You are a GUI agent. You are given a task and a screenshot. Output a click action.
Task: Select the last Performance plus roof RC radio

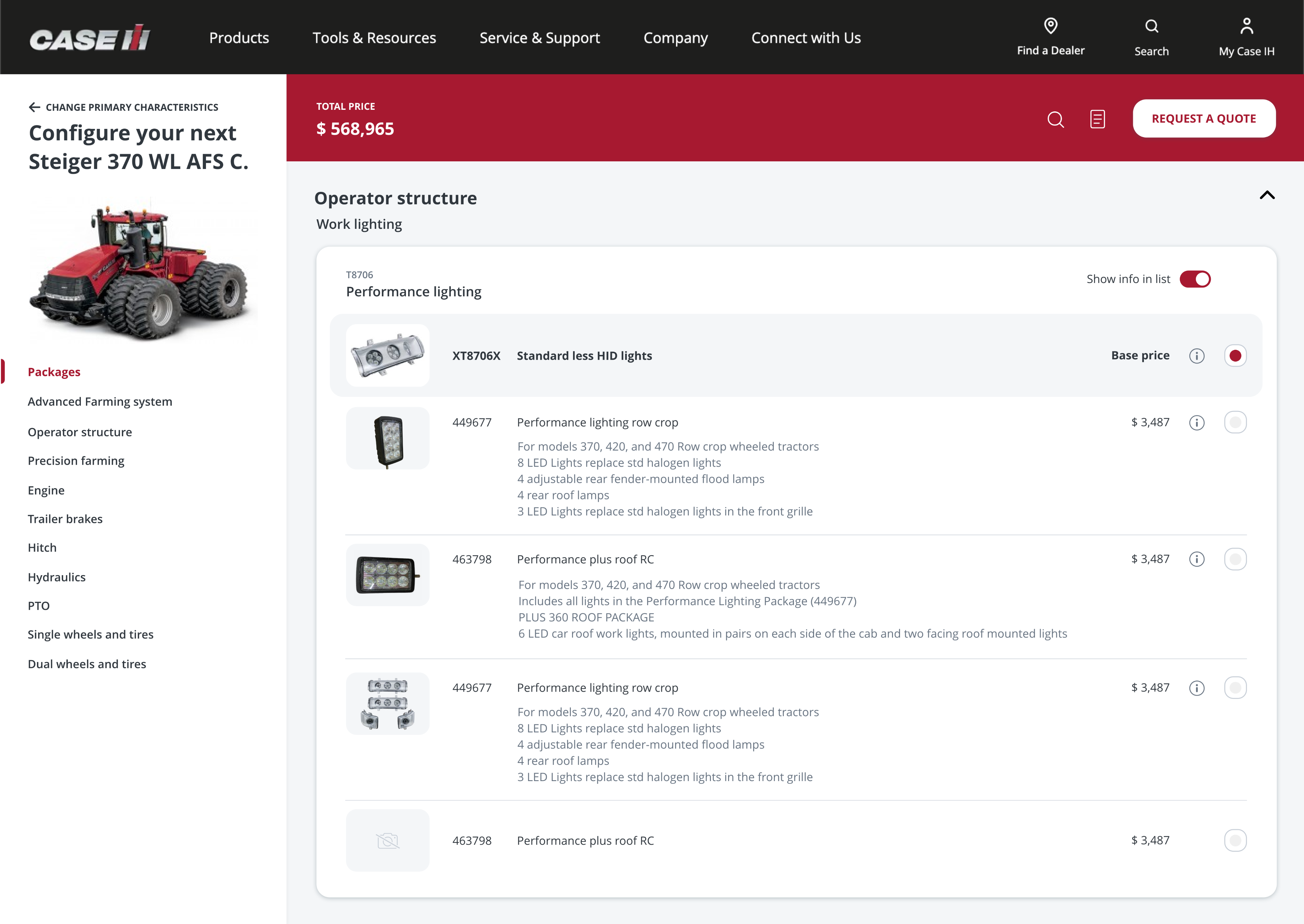point(1235,840)
